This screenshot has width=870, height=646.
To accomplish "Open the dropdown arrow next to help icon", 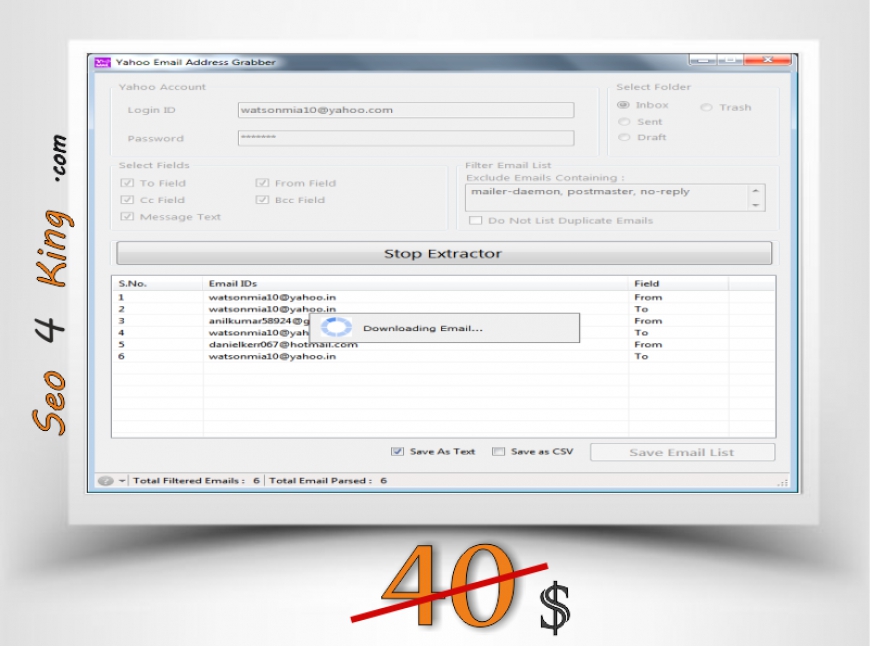I will [x=122, y=481].
